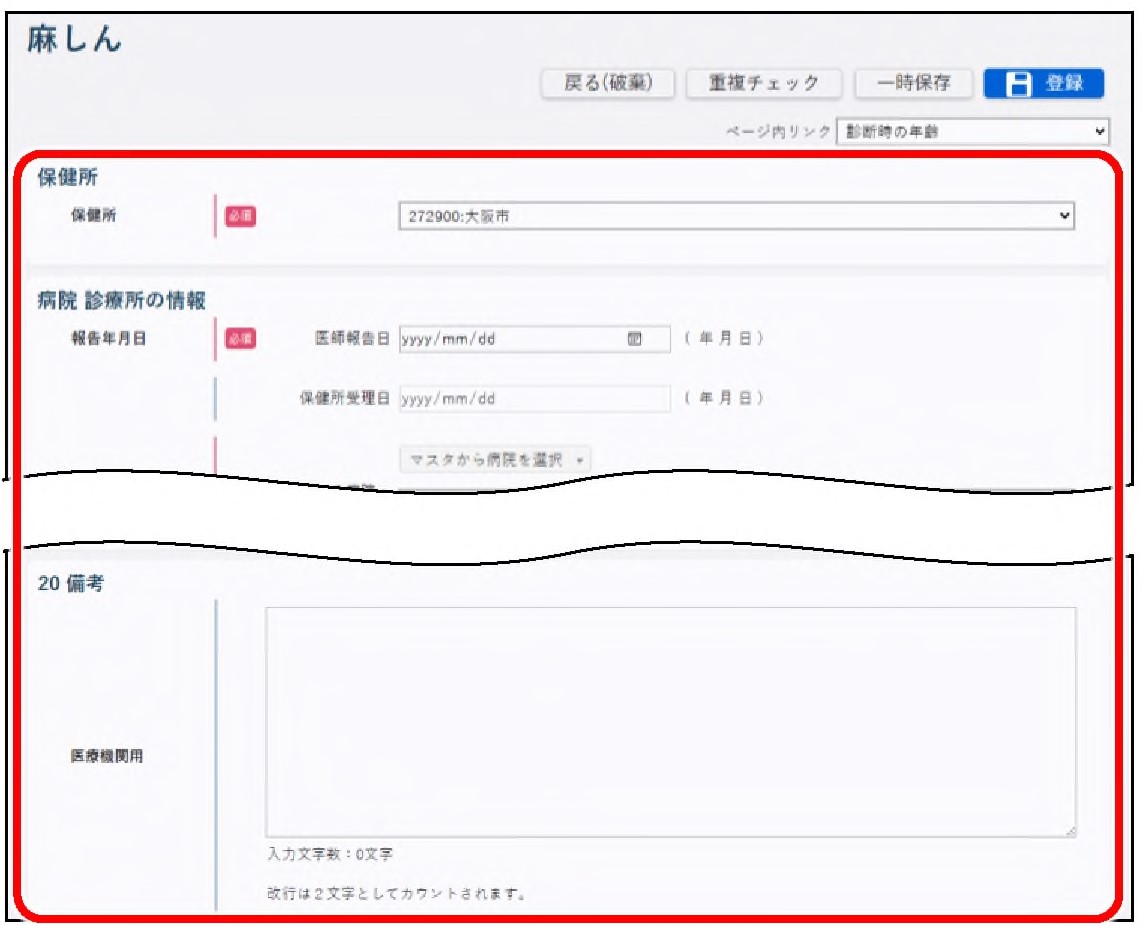Open the calendar picker icon in 医師報告日
Viewport: 1142px width, 926px height.
tap(634, 339)
